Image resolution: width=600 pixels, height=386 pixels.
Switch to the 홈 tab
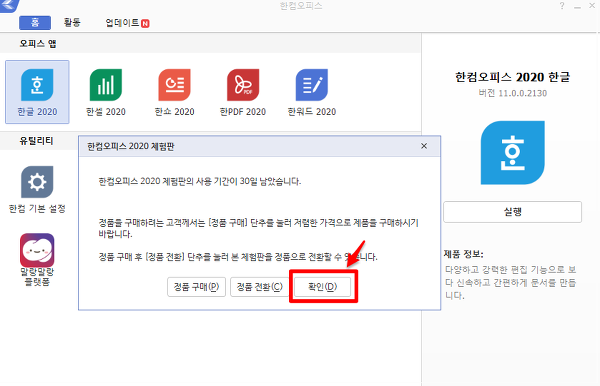pos(35,23)
